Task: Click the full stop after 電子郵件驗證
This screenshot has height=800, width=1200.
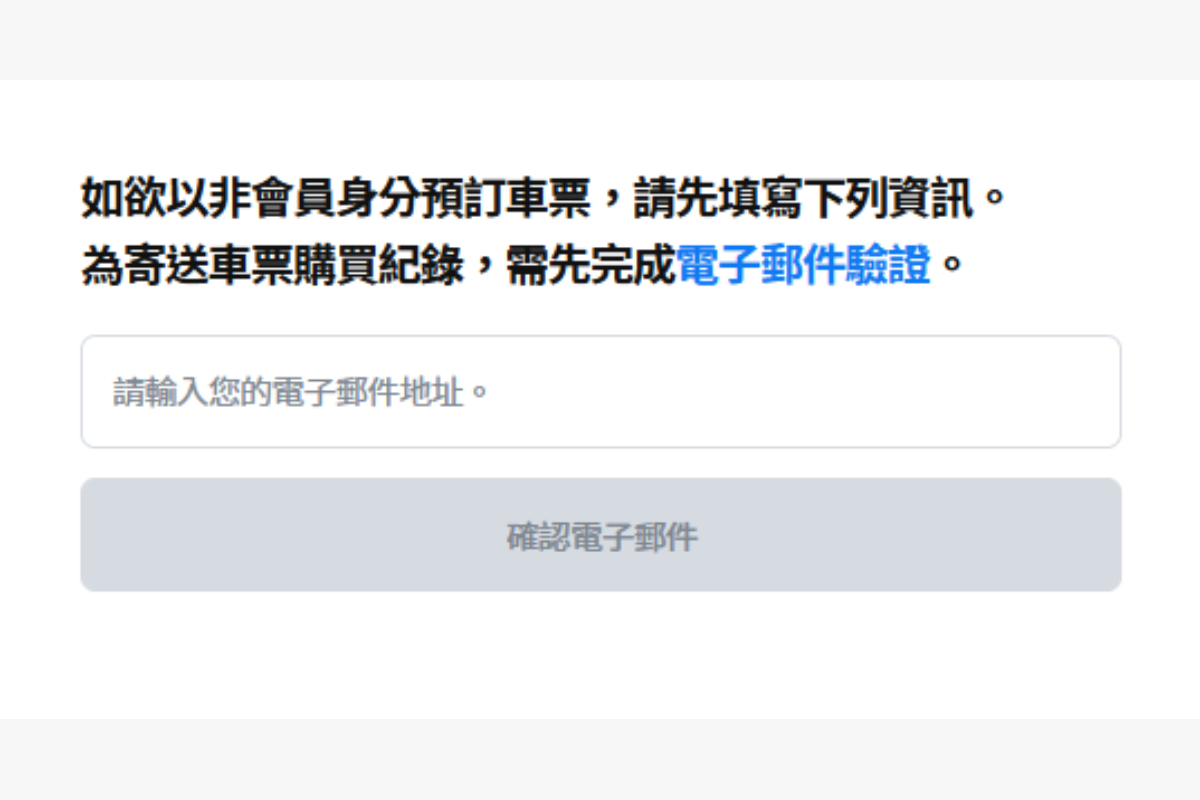Action: 949,268
